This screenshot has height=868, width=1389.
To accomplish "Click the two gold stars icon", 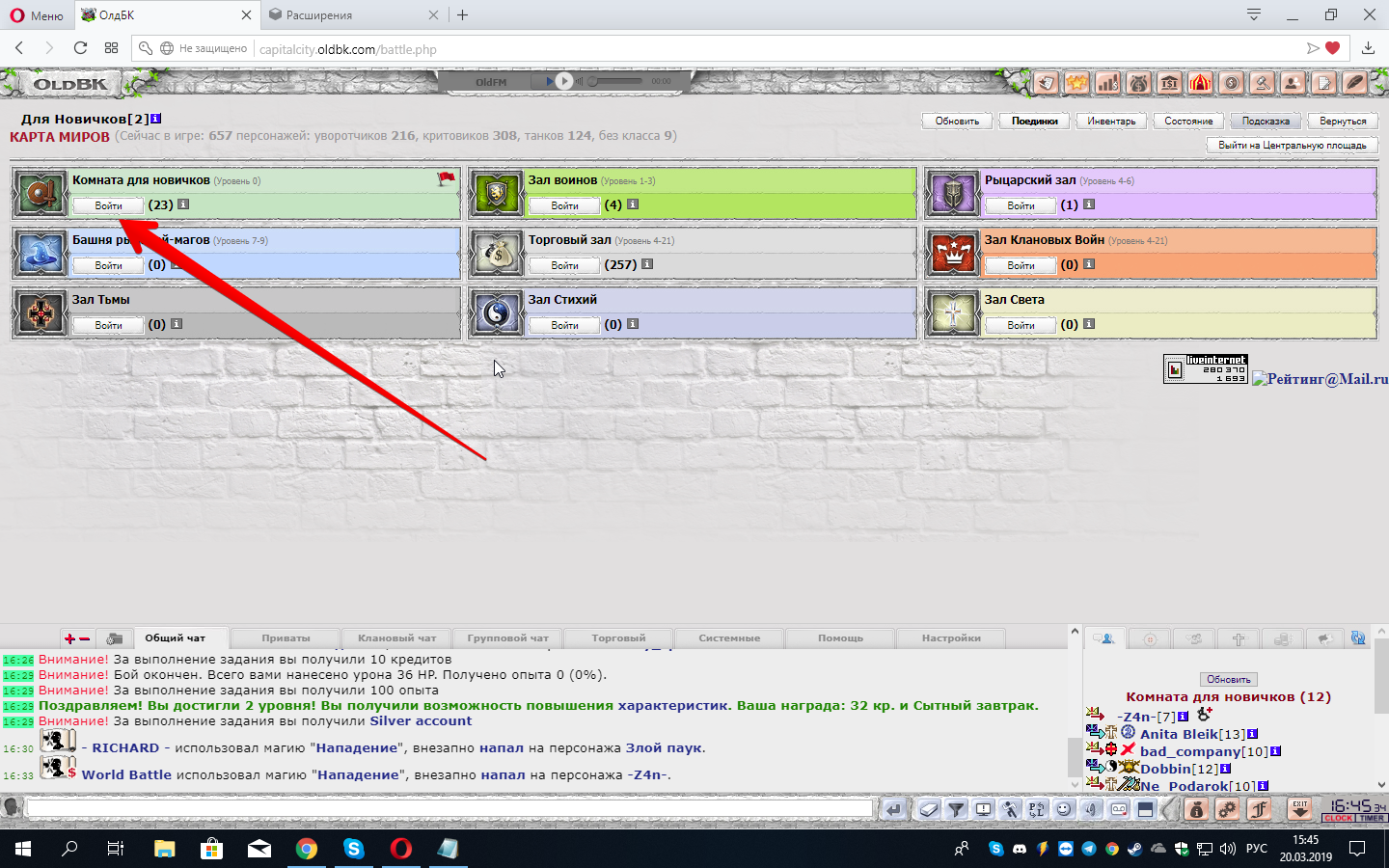I will tap(1076, 83).
